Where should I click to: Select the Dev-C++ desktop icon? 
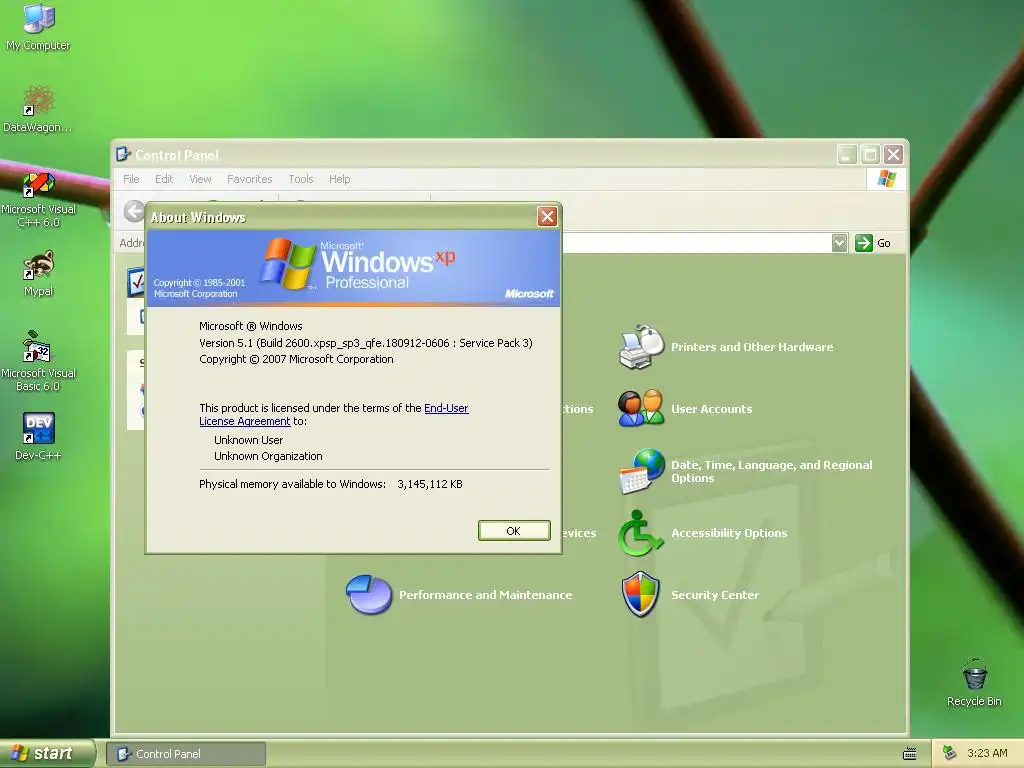click(x=39, y=436)
